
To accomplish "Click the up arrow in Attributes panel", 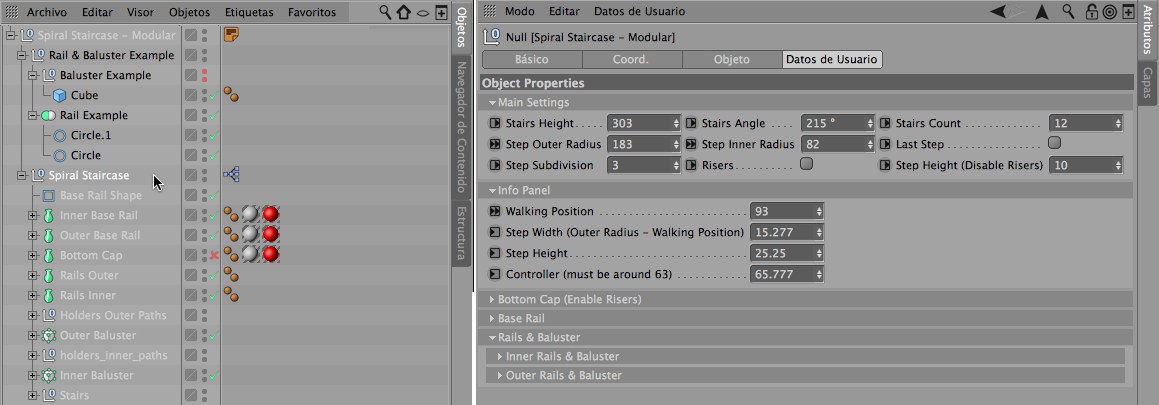I will click(1042, 12).
